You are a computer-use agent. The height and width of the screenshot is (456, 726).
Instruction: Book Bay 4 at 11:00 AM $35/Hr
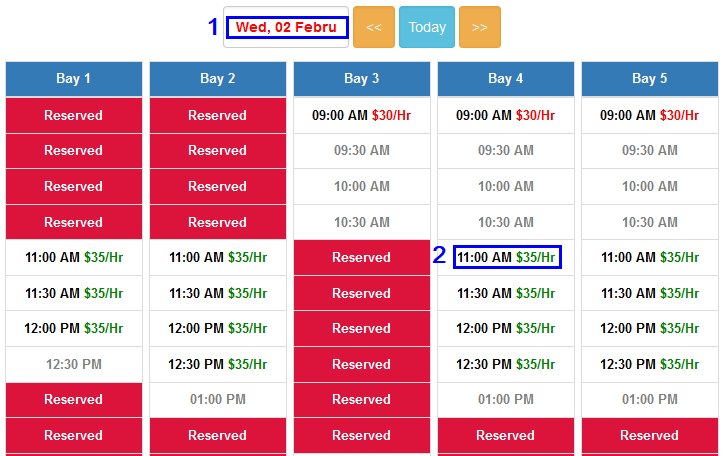coord(506,257)
